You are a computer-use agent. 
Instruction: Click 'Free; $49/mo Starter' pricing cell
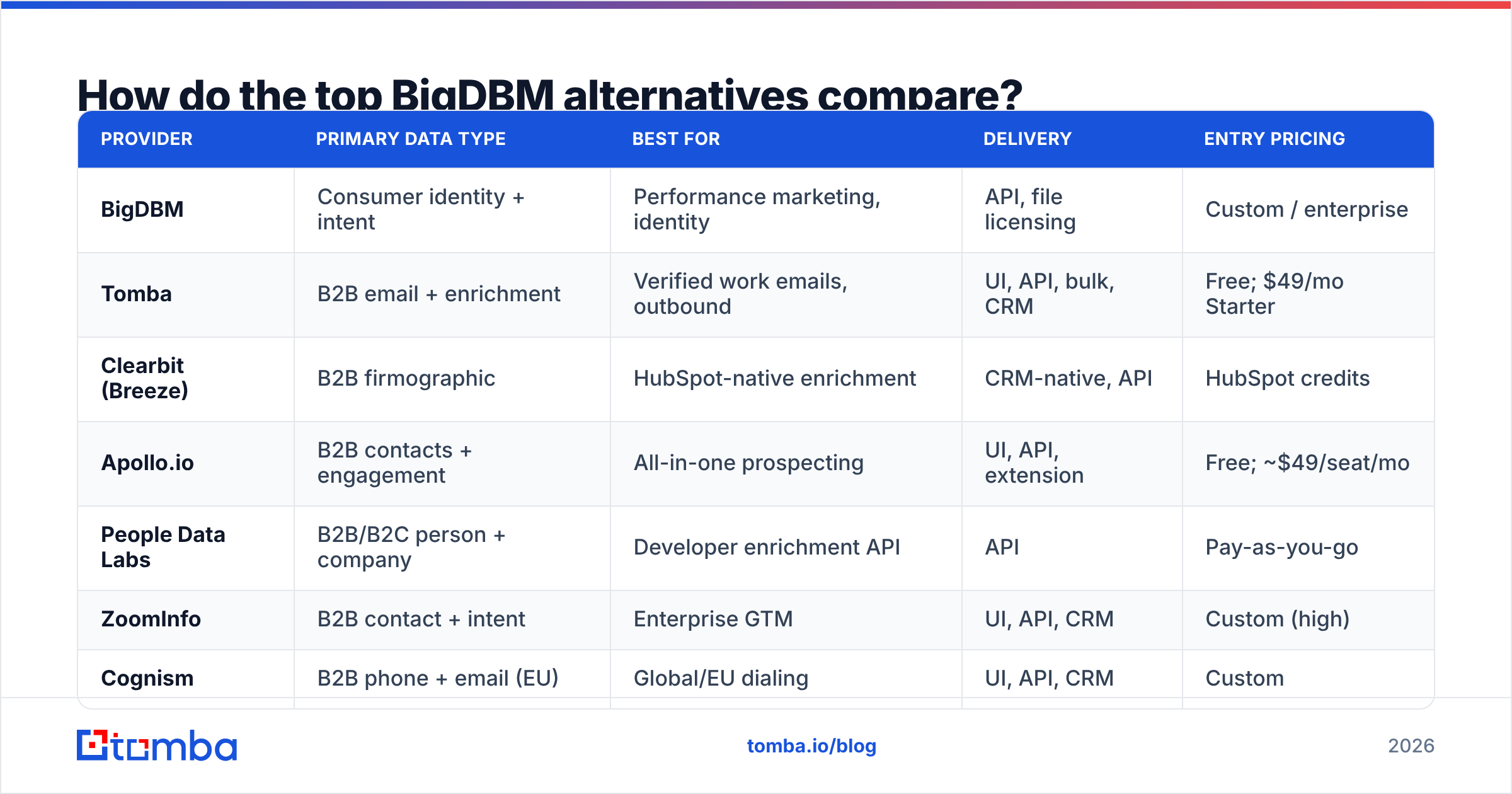[x=1309, y=294]
